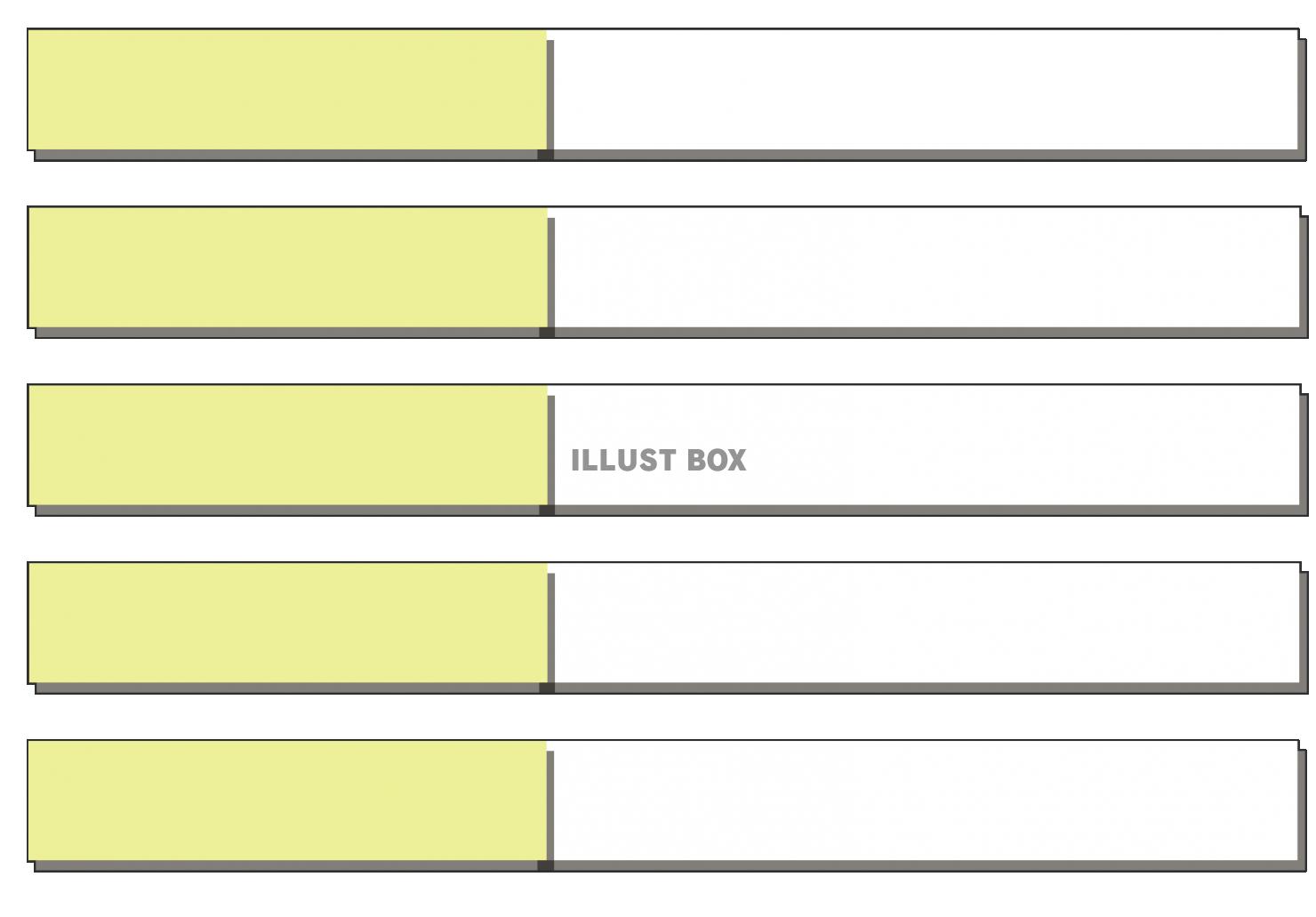Click the first yellow label box
This screenshot has width=1316, height=917.
[x=287, y=89]
